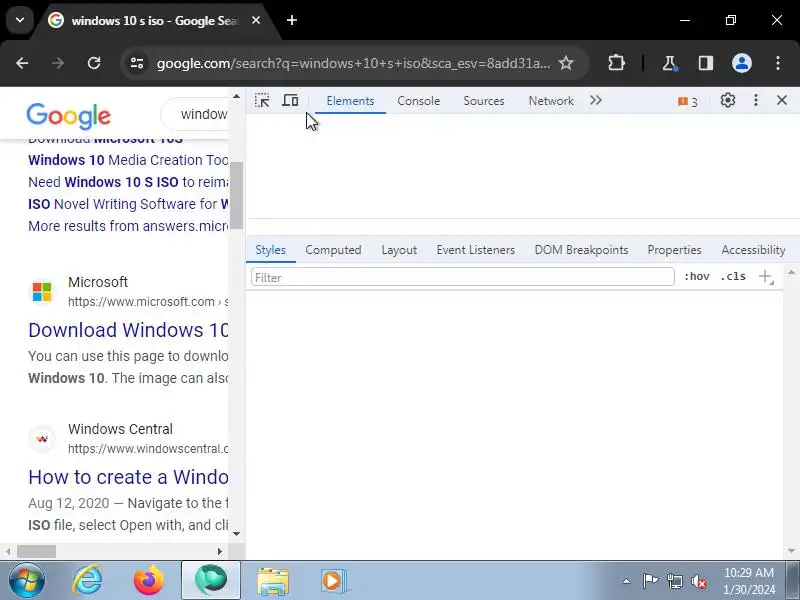Open Need Windows 10 S ISO link

(128, 182)
